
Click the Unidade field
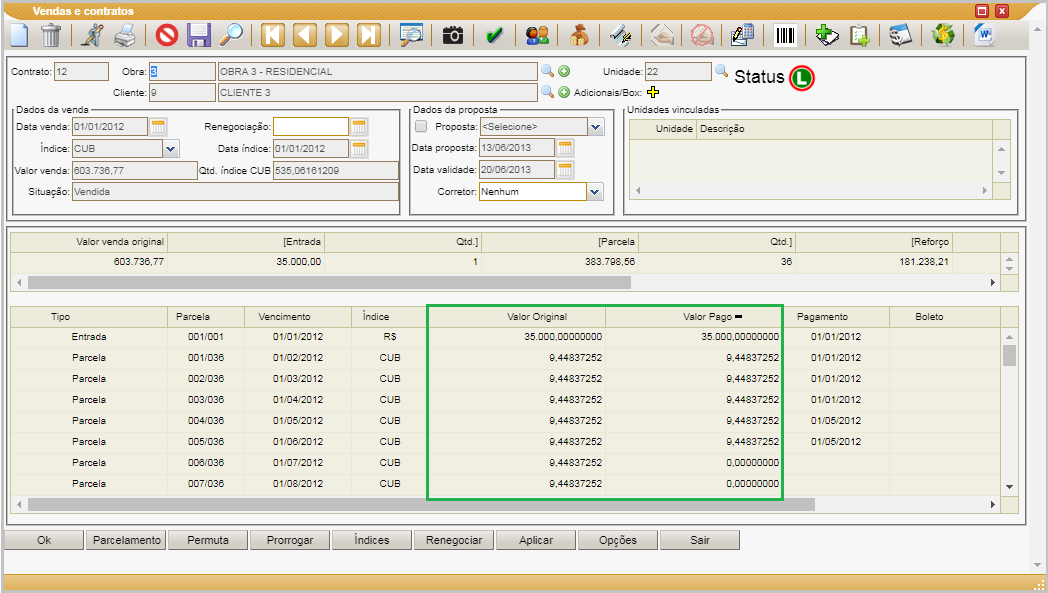tap(678, 72)
